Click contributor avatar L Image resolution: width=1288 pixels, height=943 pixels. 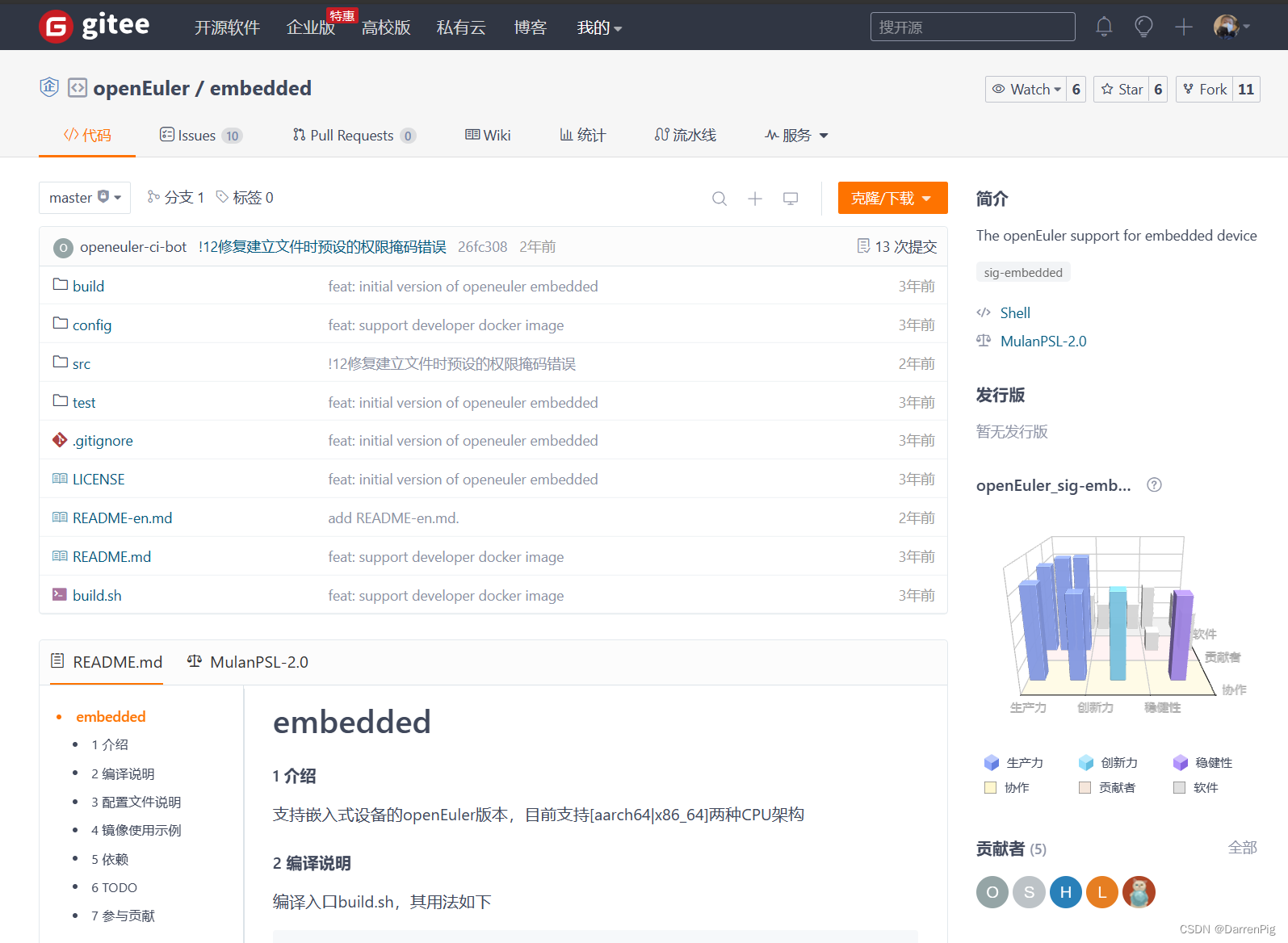pyautogui.click(x=1102, y=892)
